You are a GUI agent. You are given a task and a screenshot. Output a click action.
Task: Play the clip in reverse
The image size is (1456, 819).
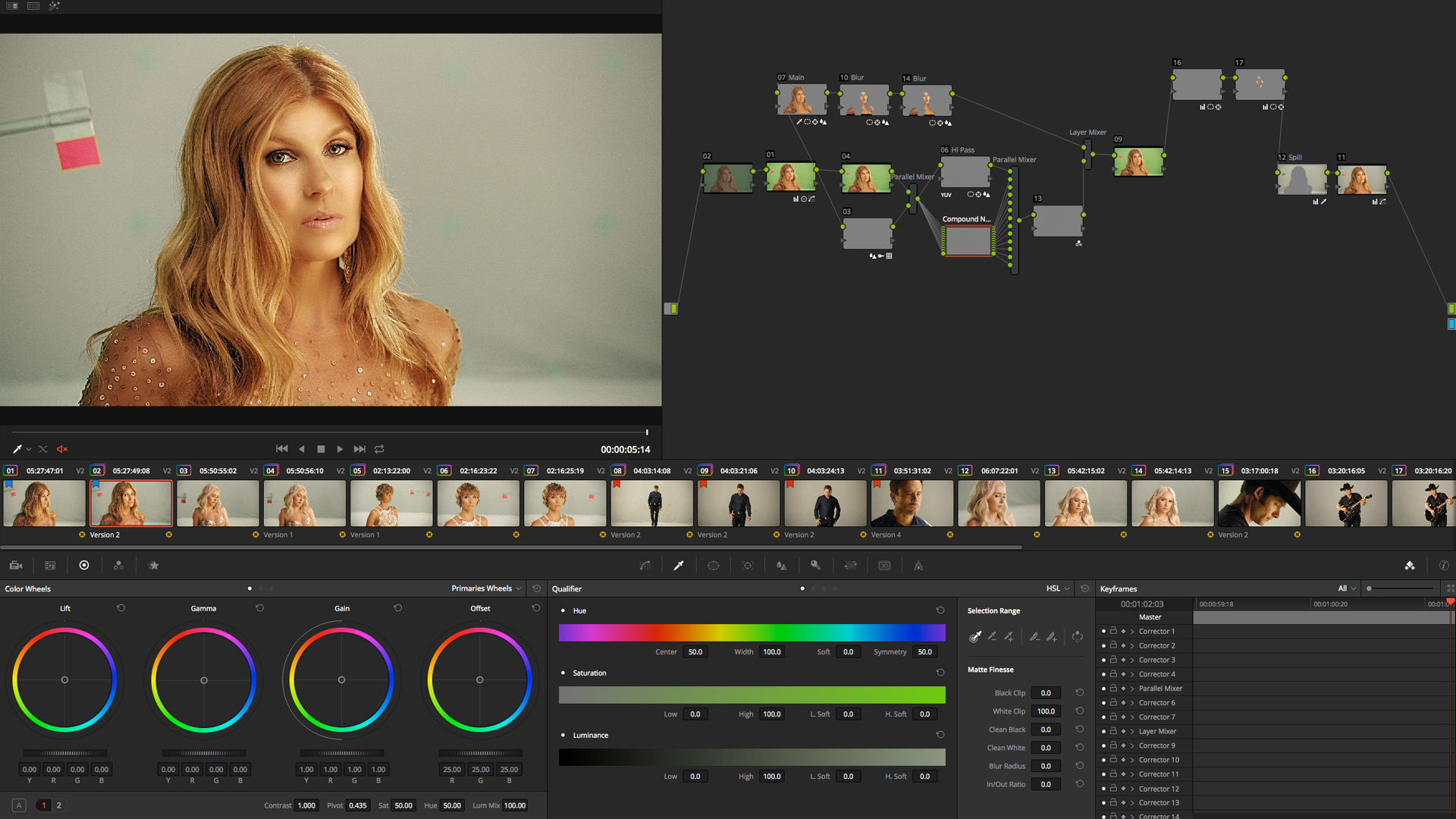(302, 449)
